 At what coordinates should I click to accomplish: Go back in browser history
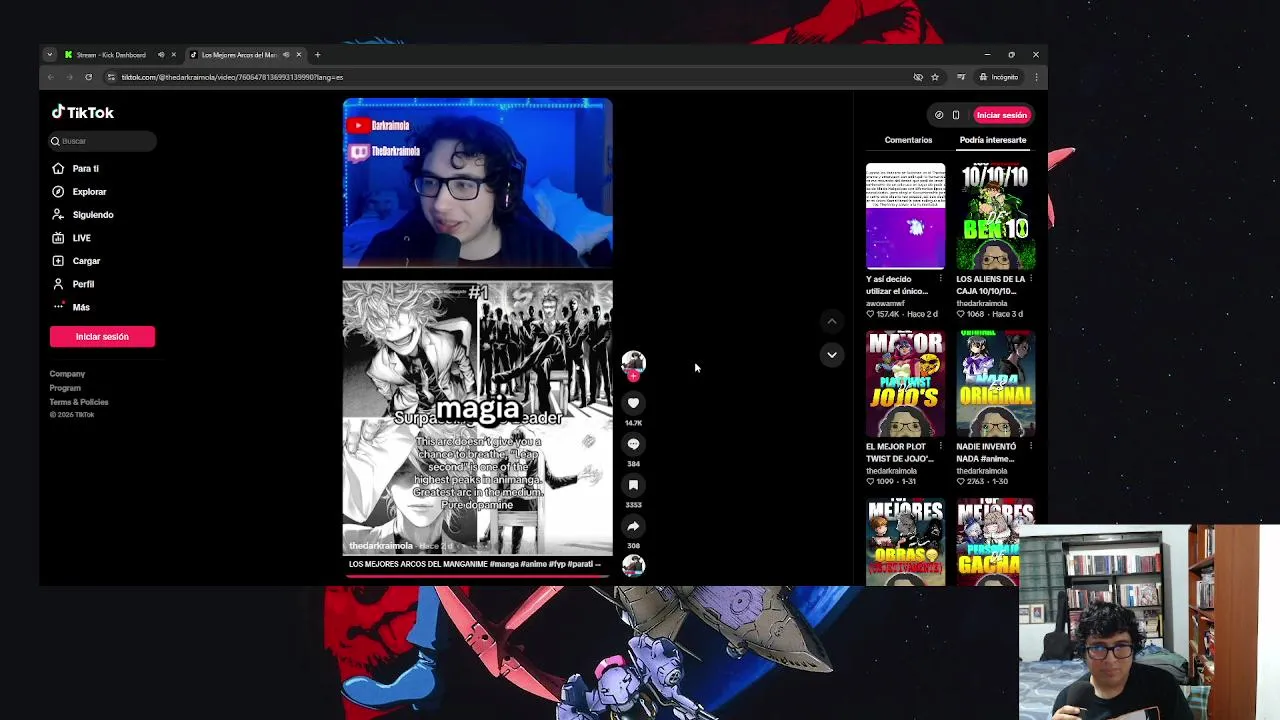50,77
